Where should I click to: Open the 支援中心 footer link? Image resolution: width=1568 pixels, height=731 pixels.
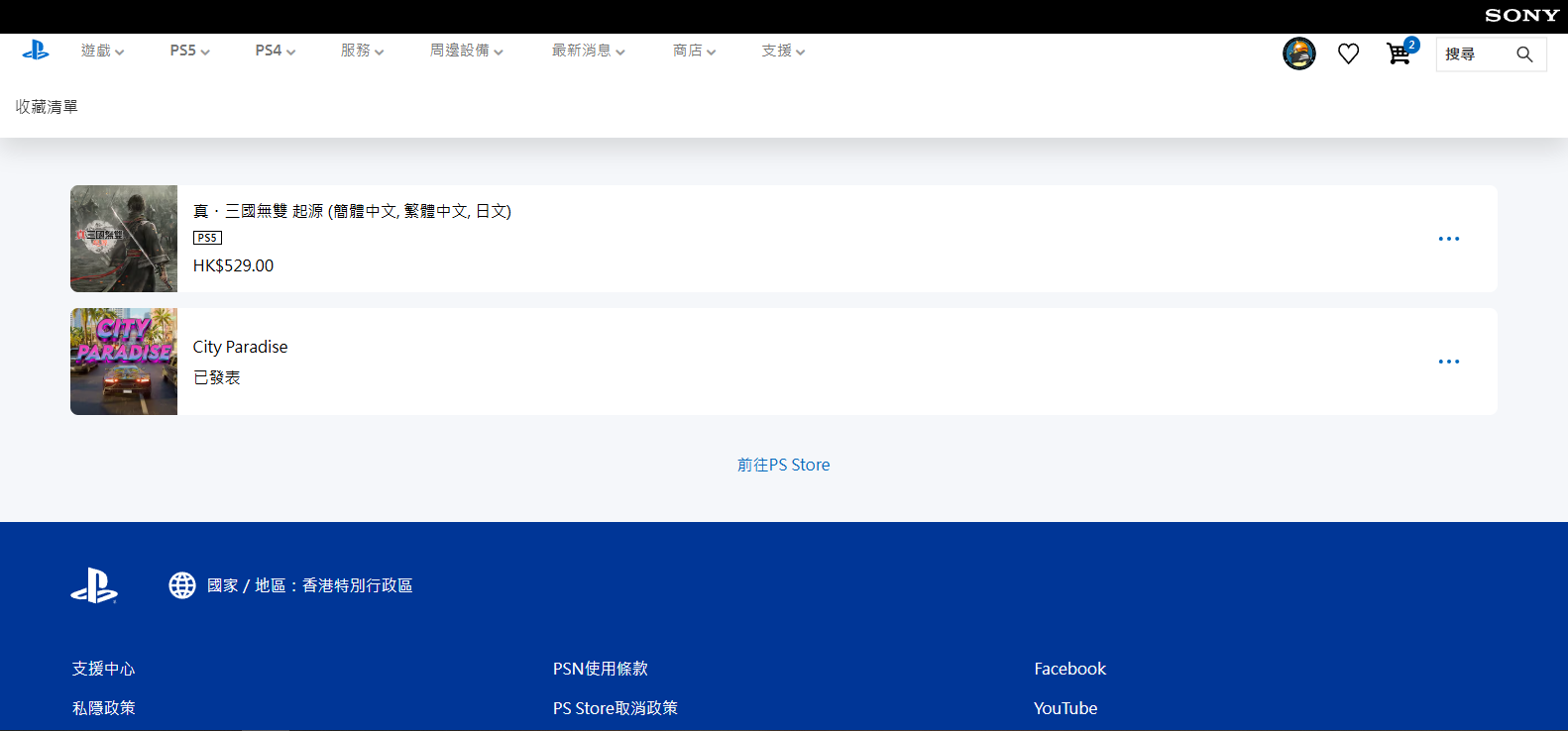coord(103,669)
